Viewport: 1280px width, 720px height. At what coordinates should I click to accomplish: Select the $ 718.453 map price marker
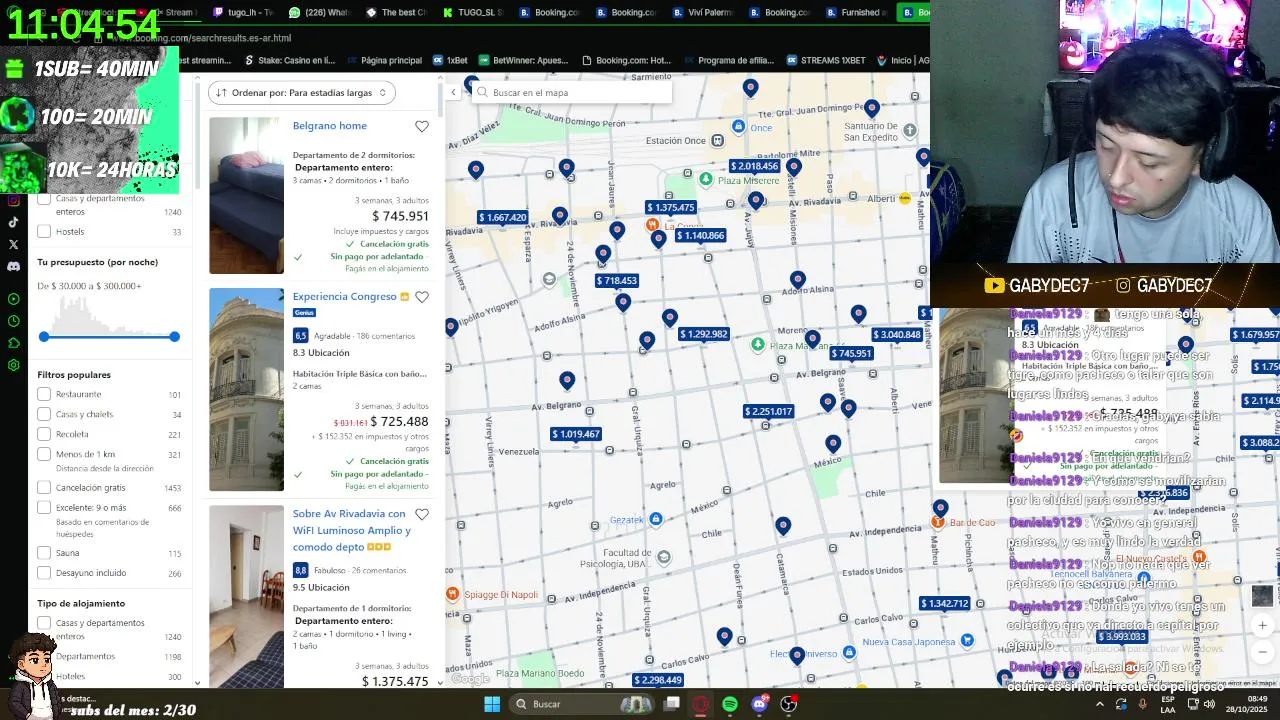coord(616,281)
